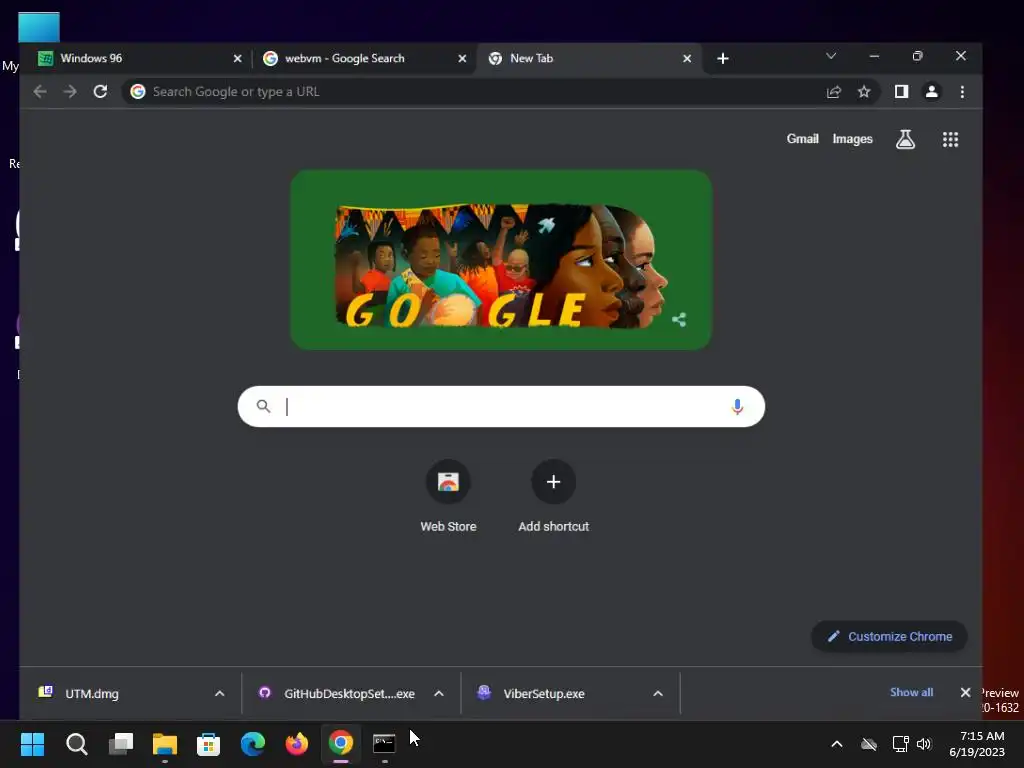Expand options for ViberSetup.exe download
1024x768 pixels.
(658, 694)
